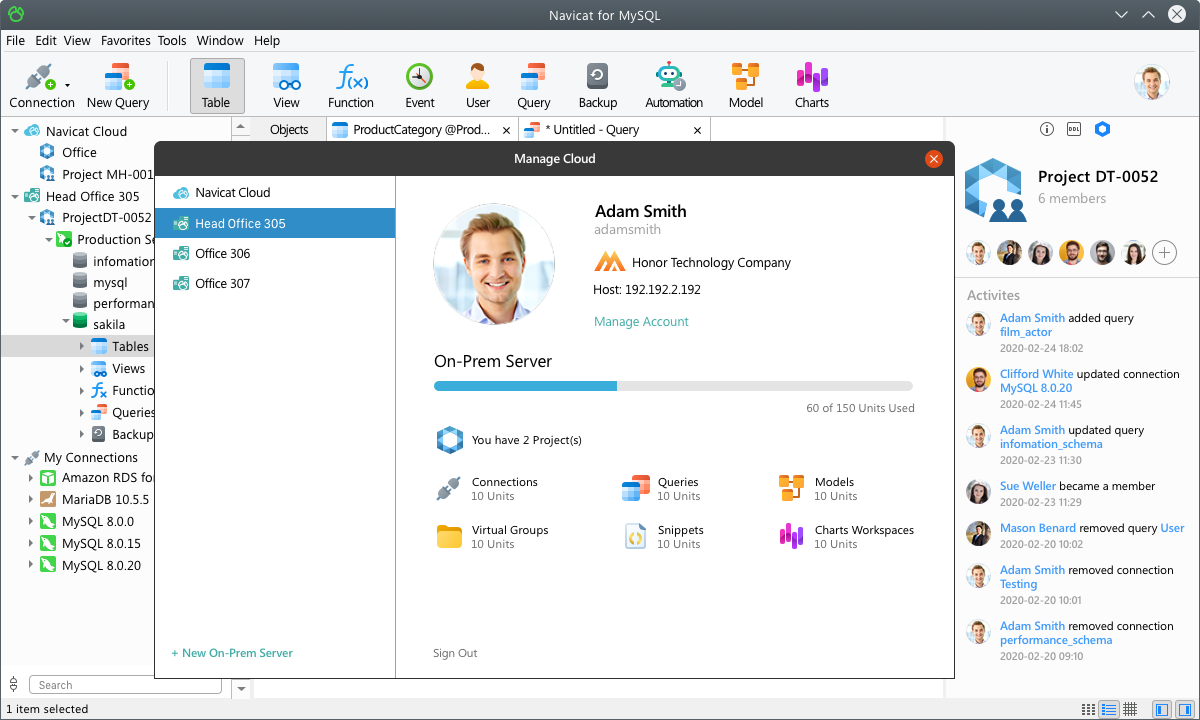Image resolution: width=1200 pixels, height=720 pixels.
Task: Show the DDL panel icon
Action: pos(1074,129)
